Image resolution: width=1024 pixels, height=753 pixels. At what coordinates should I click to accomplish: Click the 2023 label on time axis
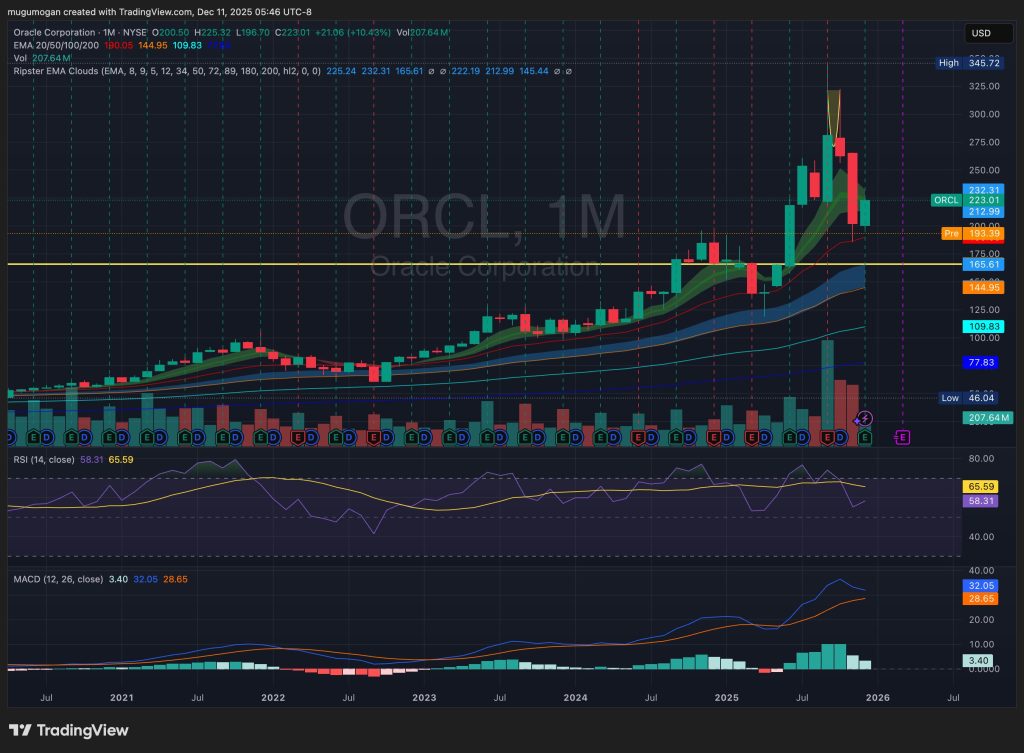(x=424, y=697)
